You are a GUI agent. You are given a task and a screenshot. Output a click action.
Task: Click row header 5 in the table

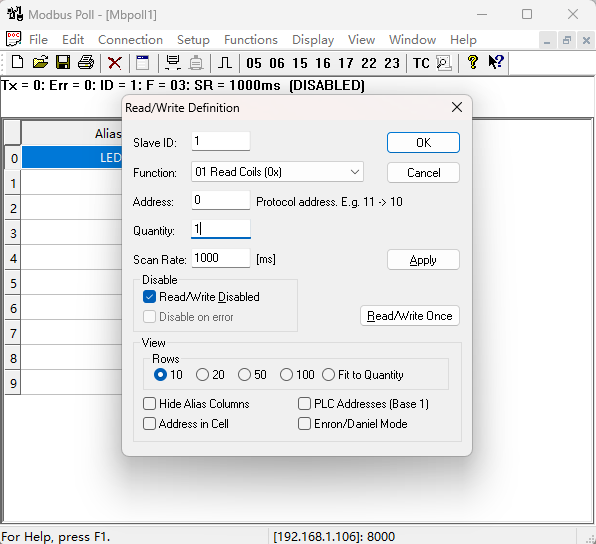click(13, 283)
